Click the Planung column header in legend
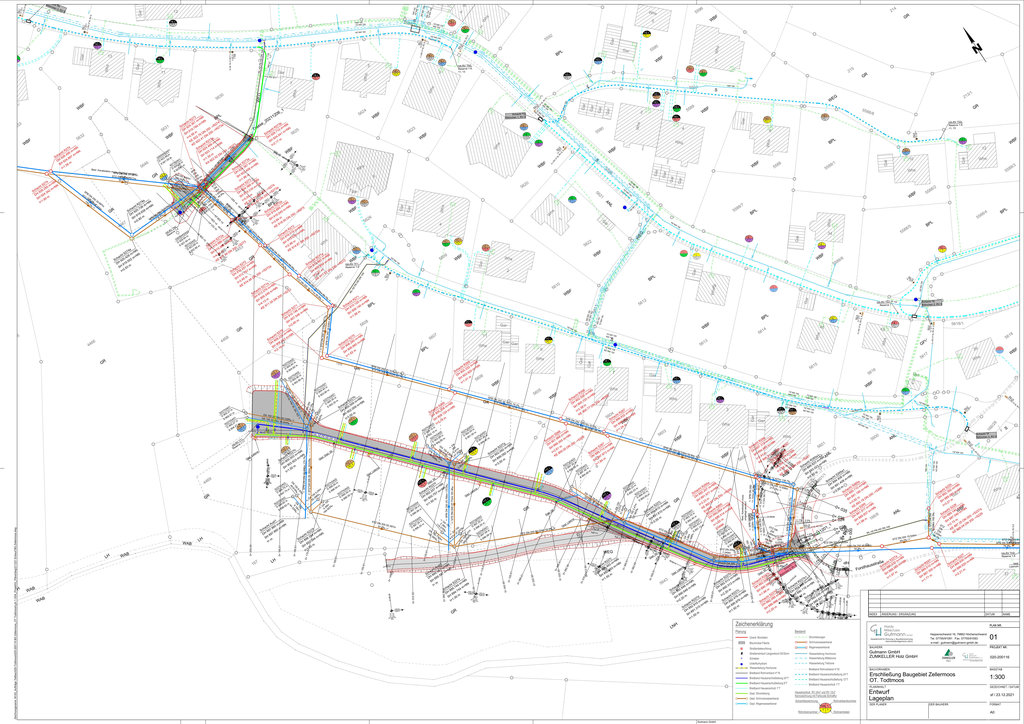This screenshot has height=724, width=1024. click(x=741, y=632)
